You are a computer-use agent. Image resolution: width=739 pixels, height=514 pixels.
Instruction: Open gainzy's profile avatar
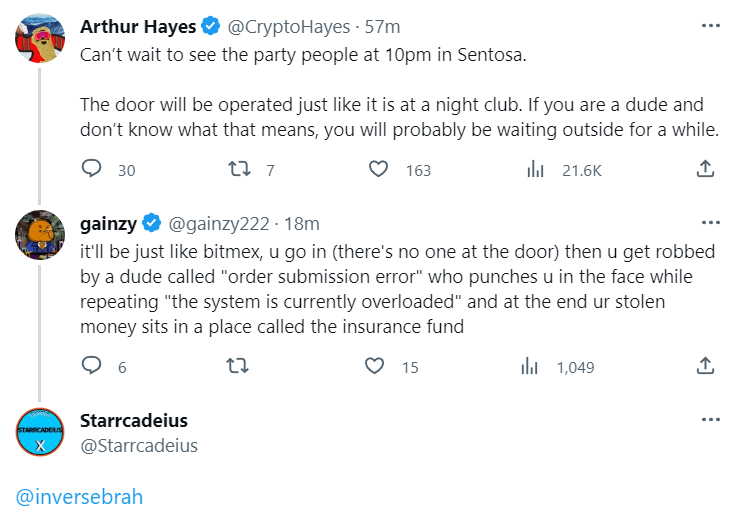pyautogui.click(x=41, y=236)
